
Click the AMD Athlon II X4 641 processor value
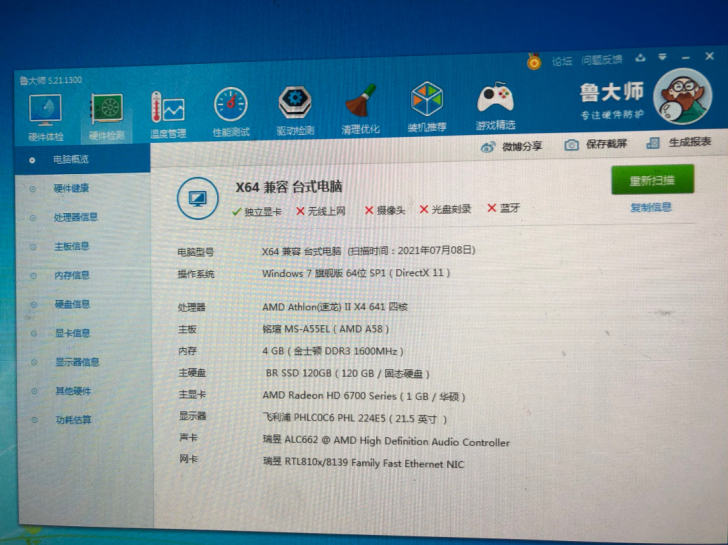tap(335, 307)
